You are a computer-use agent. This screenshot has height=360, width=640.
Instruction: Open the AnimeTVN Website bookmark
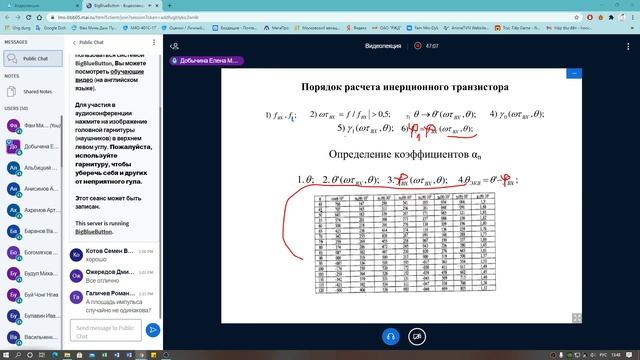coord(465,28)
